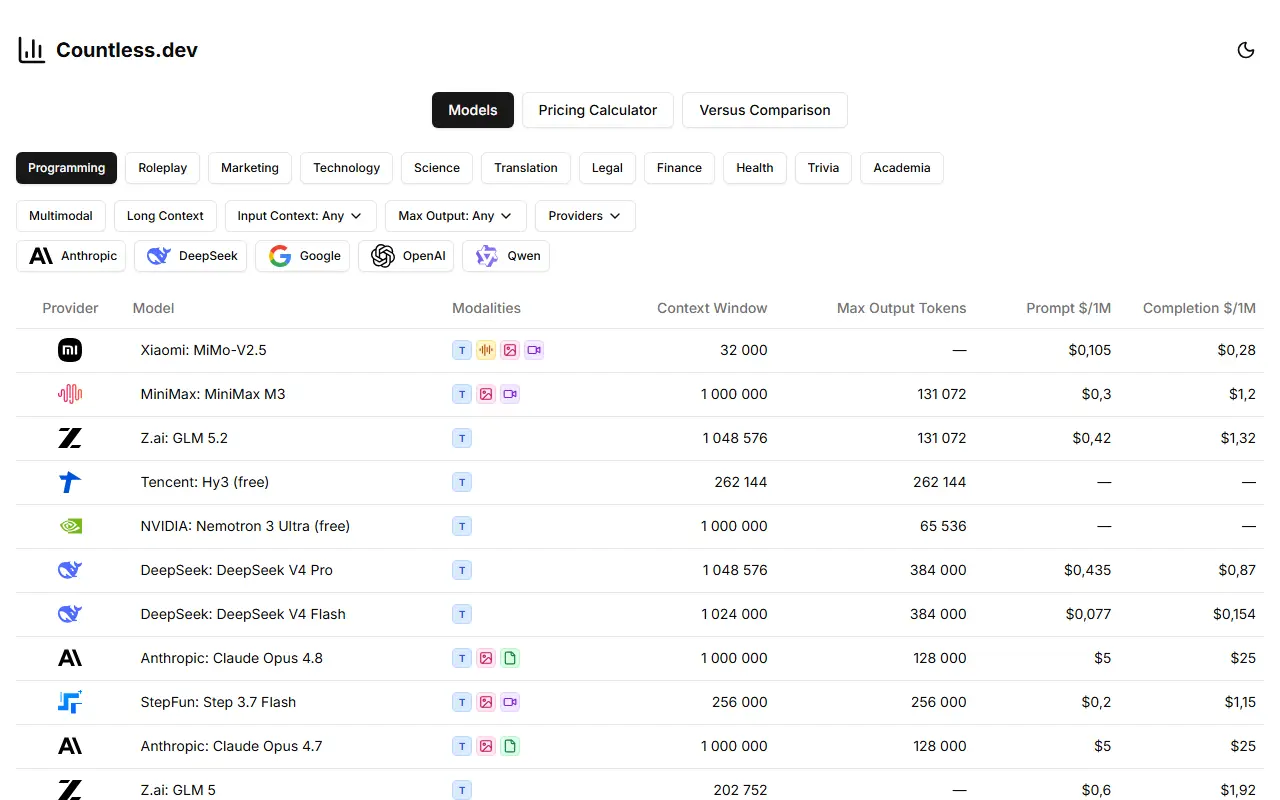Click the NVIDIA provider logo
Viewport: 1280px width, 800px height.
coord(70,526)
